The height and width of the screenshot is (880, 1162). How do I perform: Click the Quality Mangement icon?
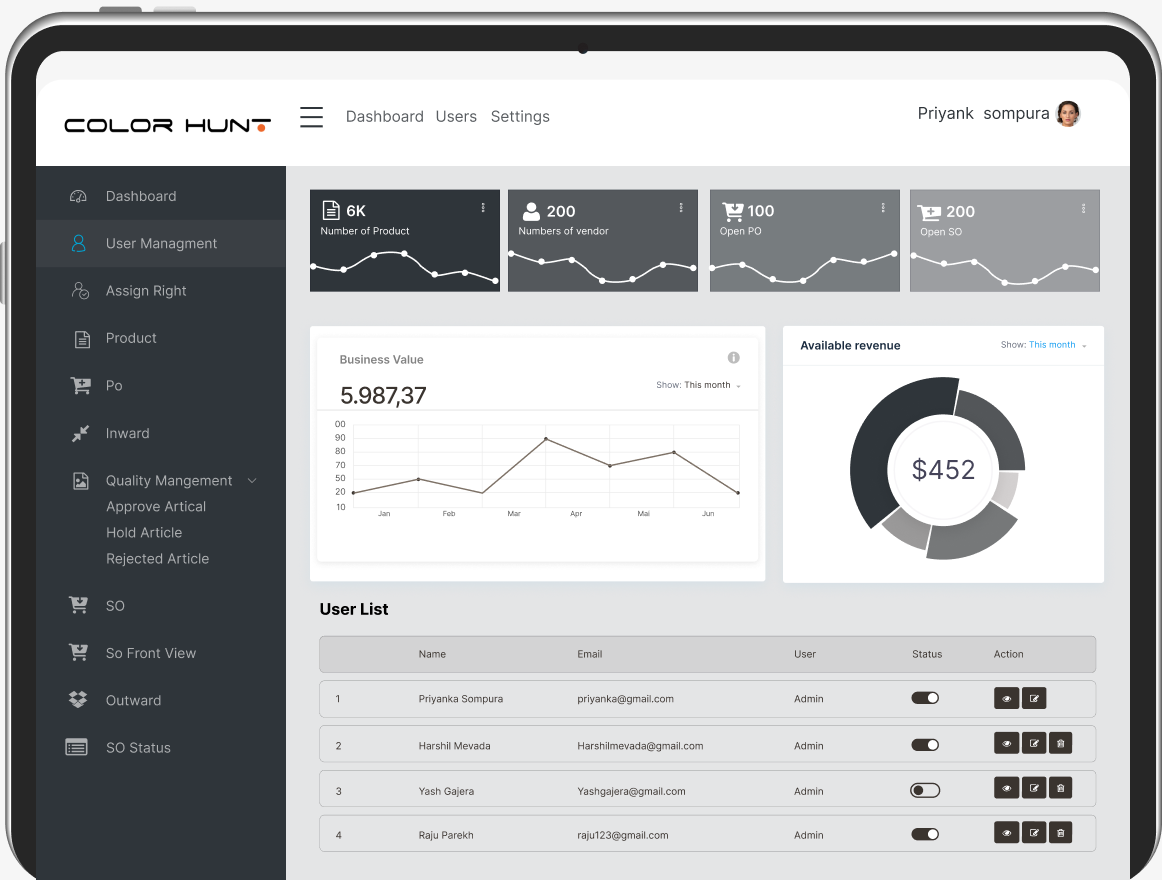click(x=81, y=481)
